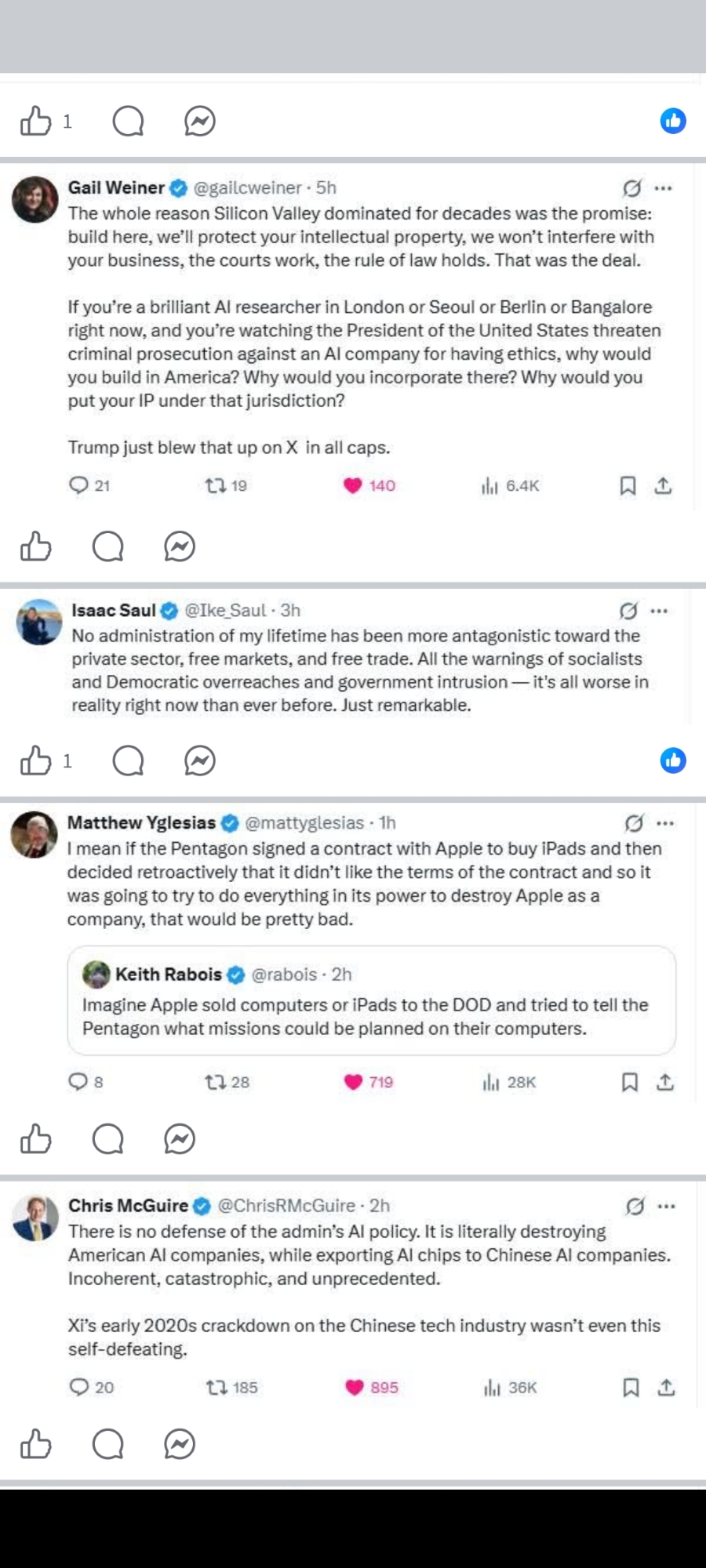Open three-dot menu on Isaac Saul tweet
706x1568 pixels.
[x=660, y=611]
